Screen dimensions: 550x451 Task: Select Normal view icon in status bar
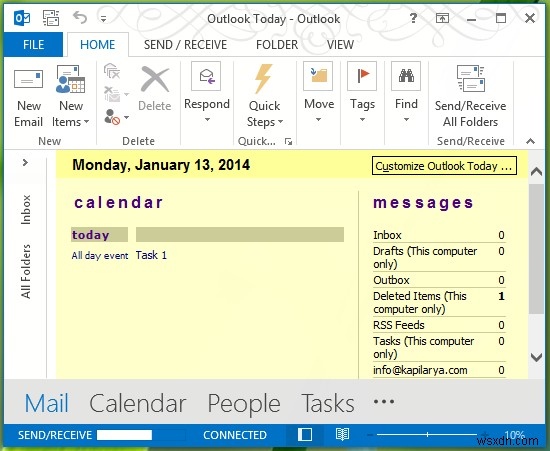[305, 435]
